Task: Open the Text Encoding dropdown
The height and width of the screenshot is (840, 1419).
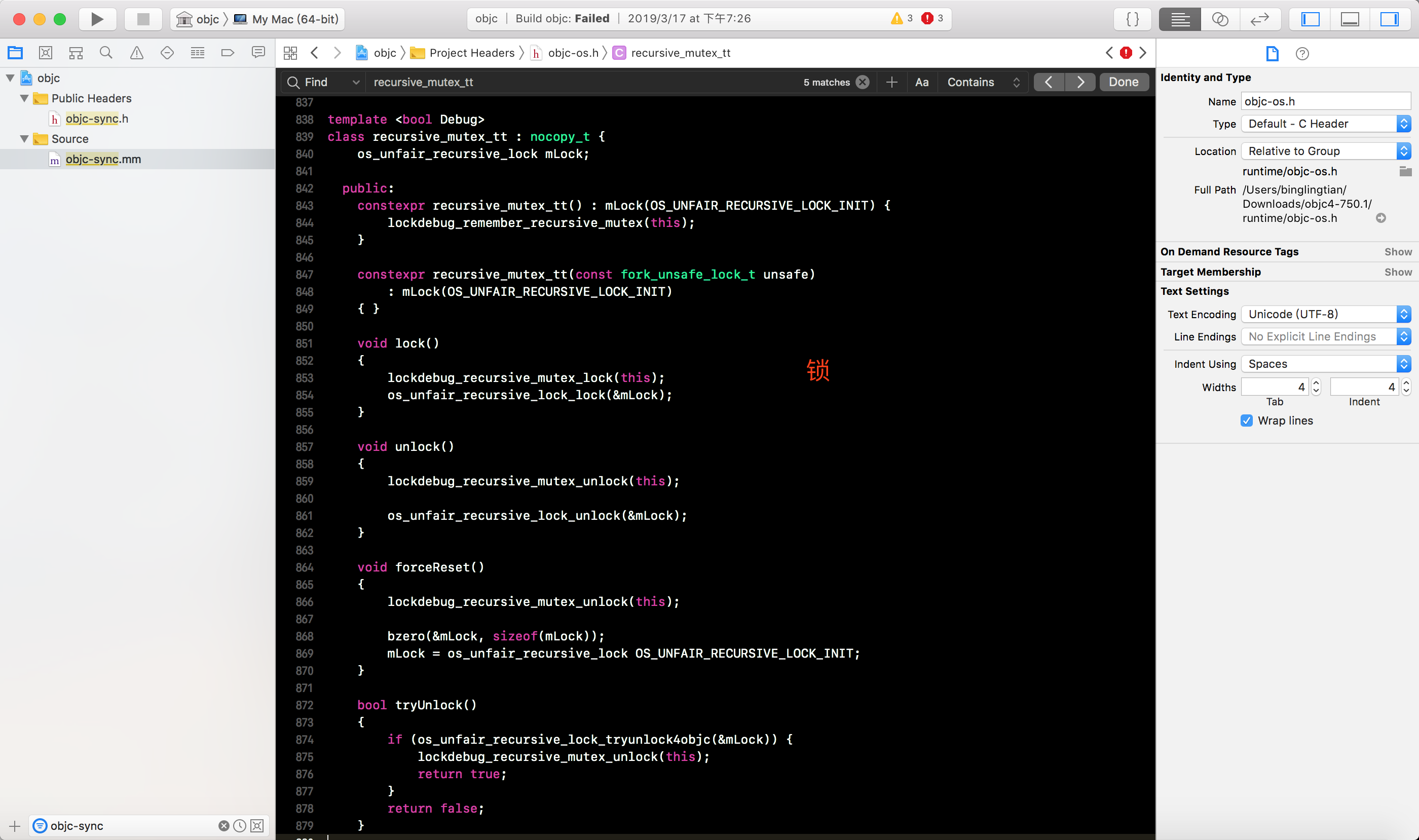Action: pos(1326,314)
